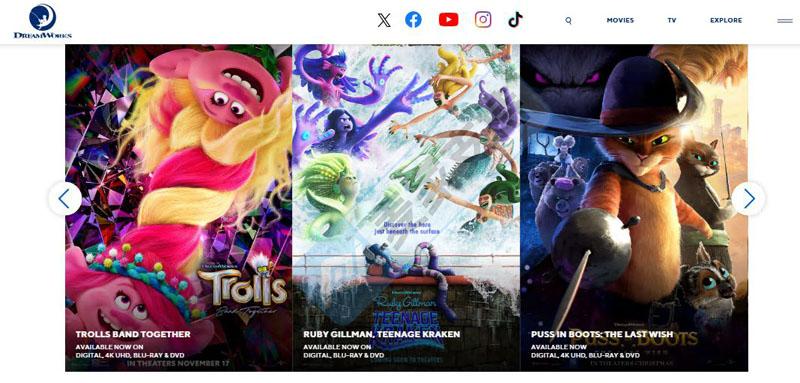The width and height of the screenshot is (800, 383).
Task: Click Ruby Gillman 'DIGITAL, BLU-RAY & DVD' text
Action: tap(343, 355)
